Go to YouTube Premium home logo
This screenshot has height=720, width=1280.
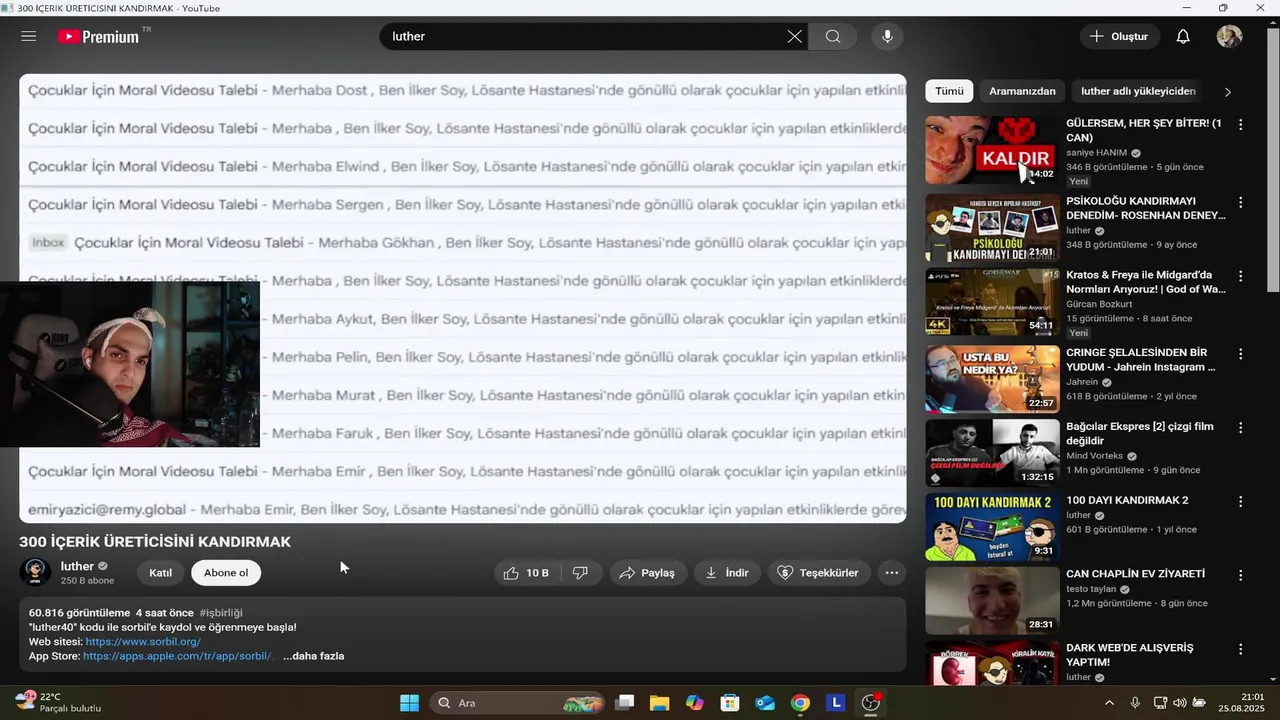point(99,36)
